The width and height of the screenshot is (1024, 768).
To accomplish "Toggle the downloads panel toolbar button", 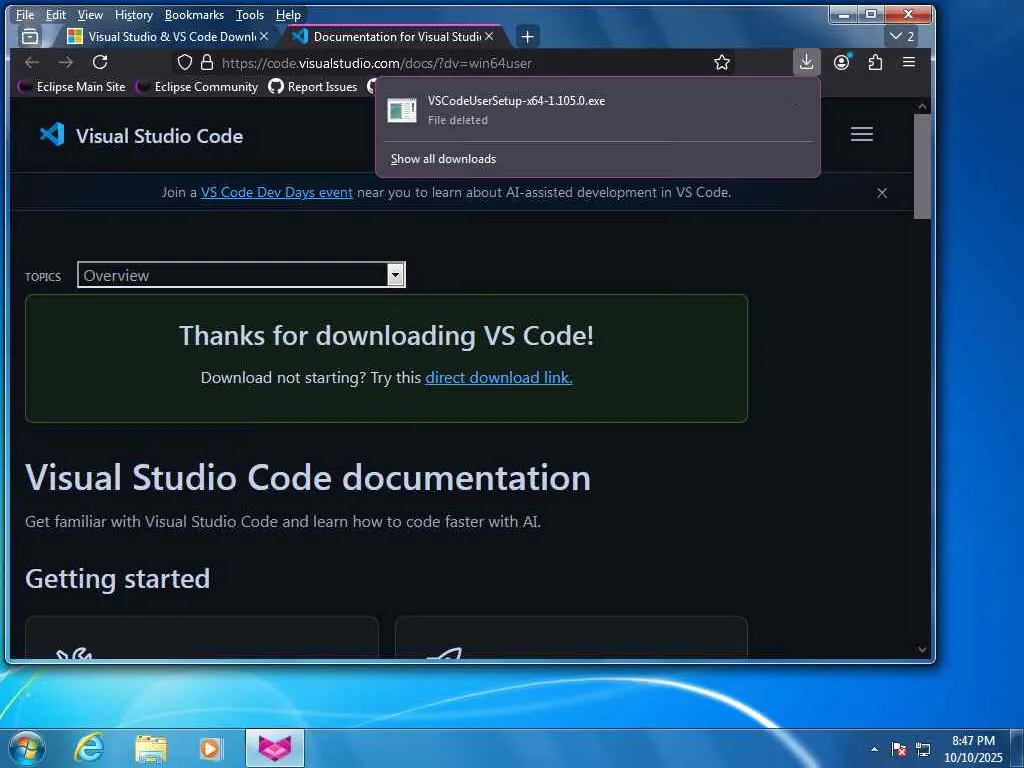I will coord(807,62).
